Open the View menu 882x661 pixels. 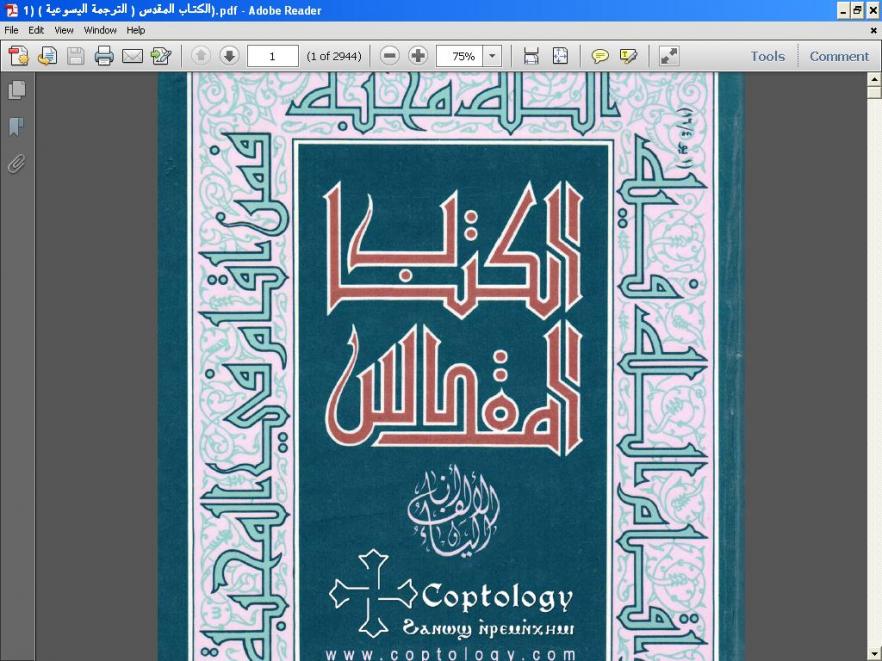[x=64, y=30]
